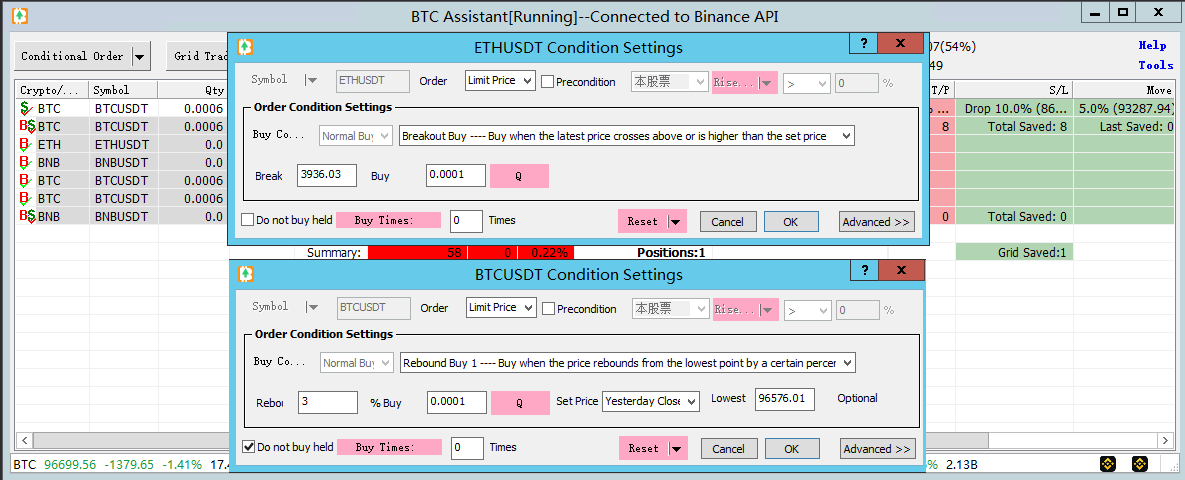
Task: Click the first Binance logo in status bar
Action: pyautogui.click(x=1108, y=463)
